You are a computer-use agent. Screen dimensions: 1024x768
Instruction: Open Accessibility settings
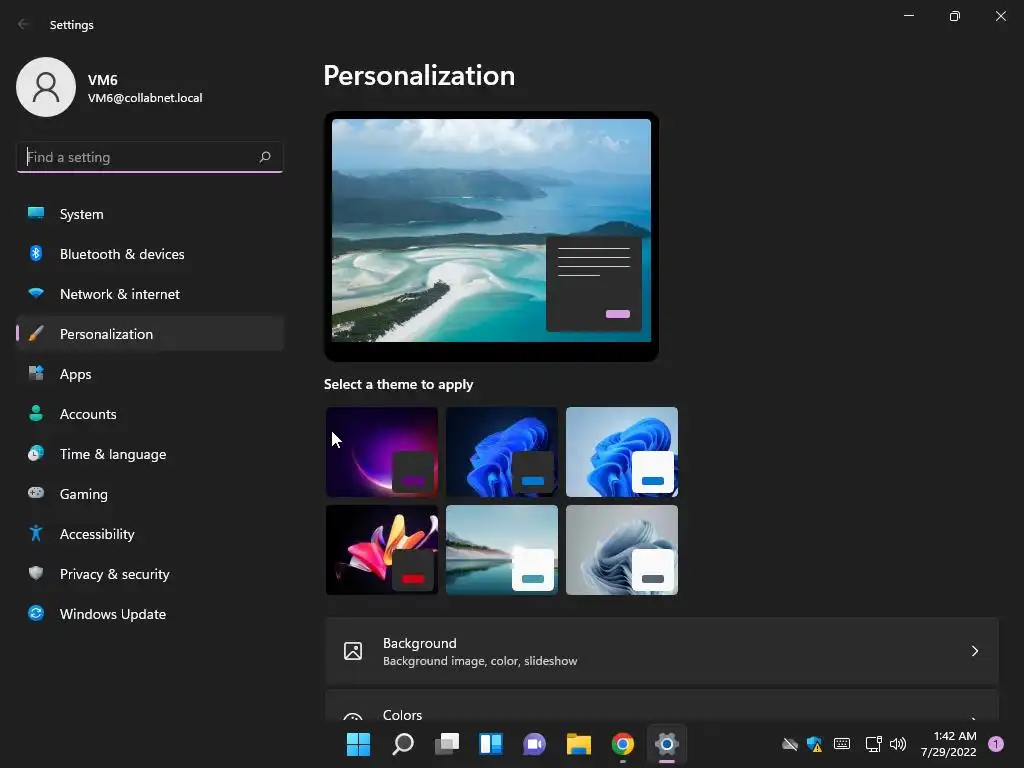coord(150,534)
